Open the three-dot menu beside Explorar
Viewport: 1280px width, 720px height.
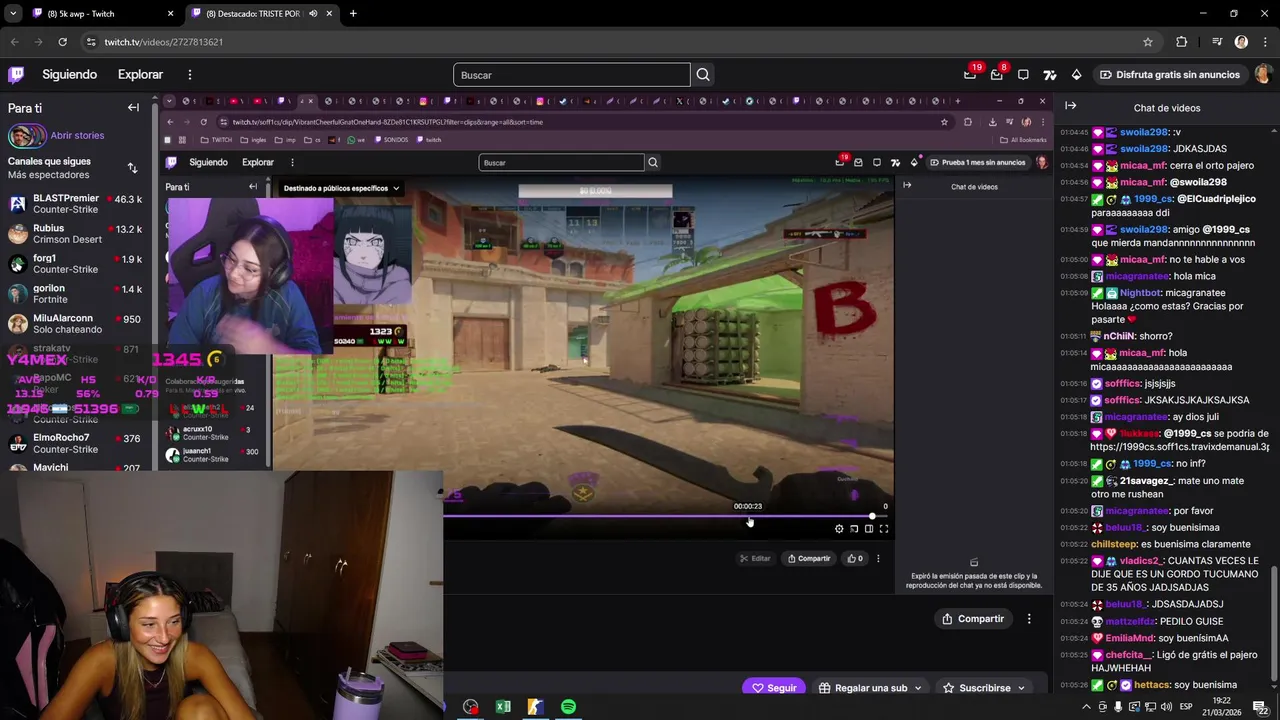(x=190, y=75)
